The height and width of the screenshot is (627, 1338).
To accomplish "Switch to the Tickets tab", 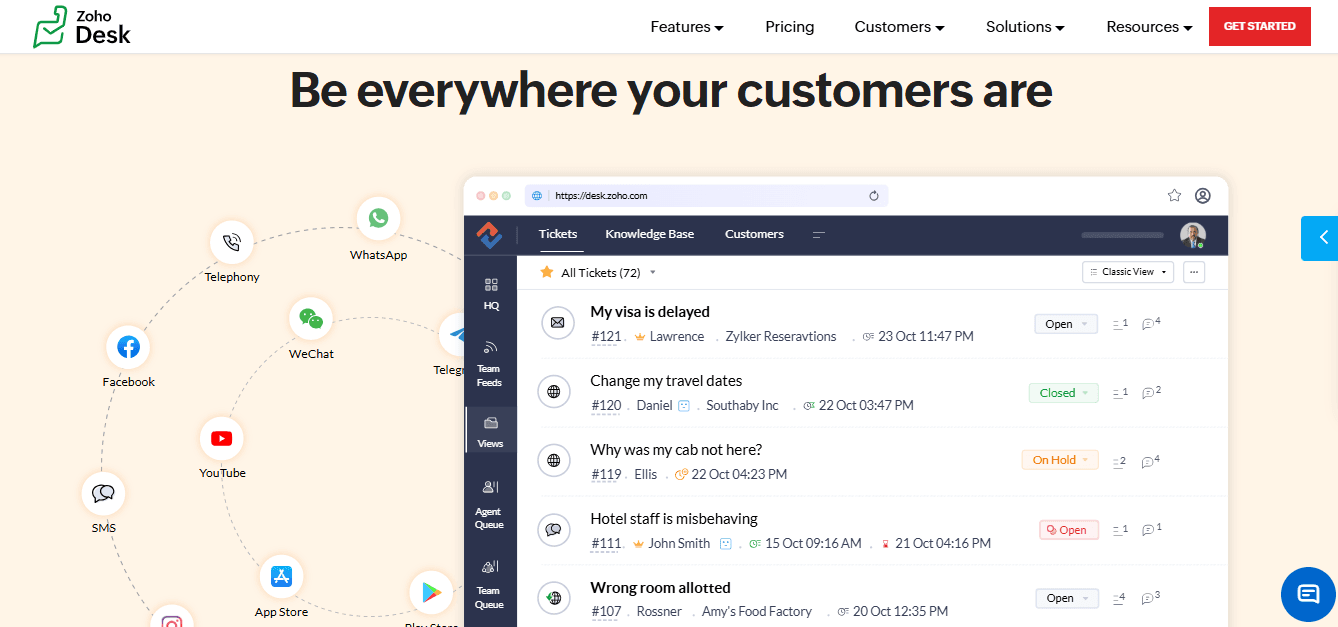I will [558, 234].
